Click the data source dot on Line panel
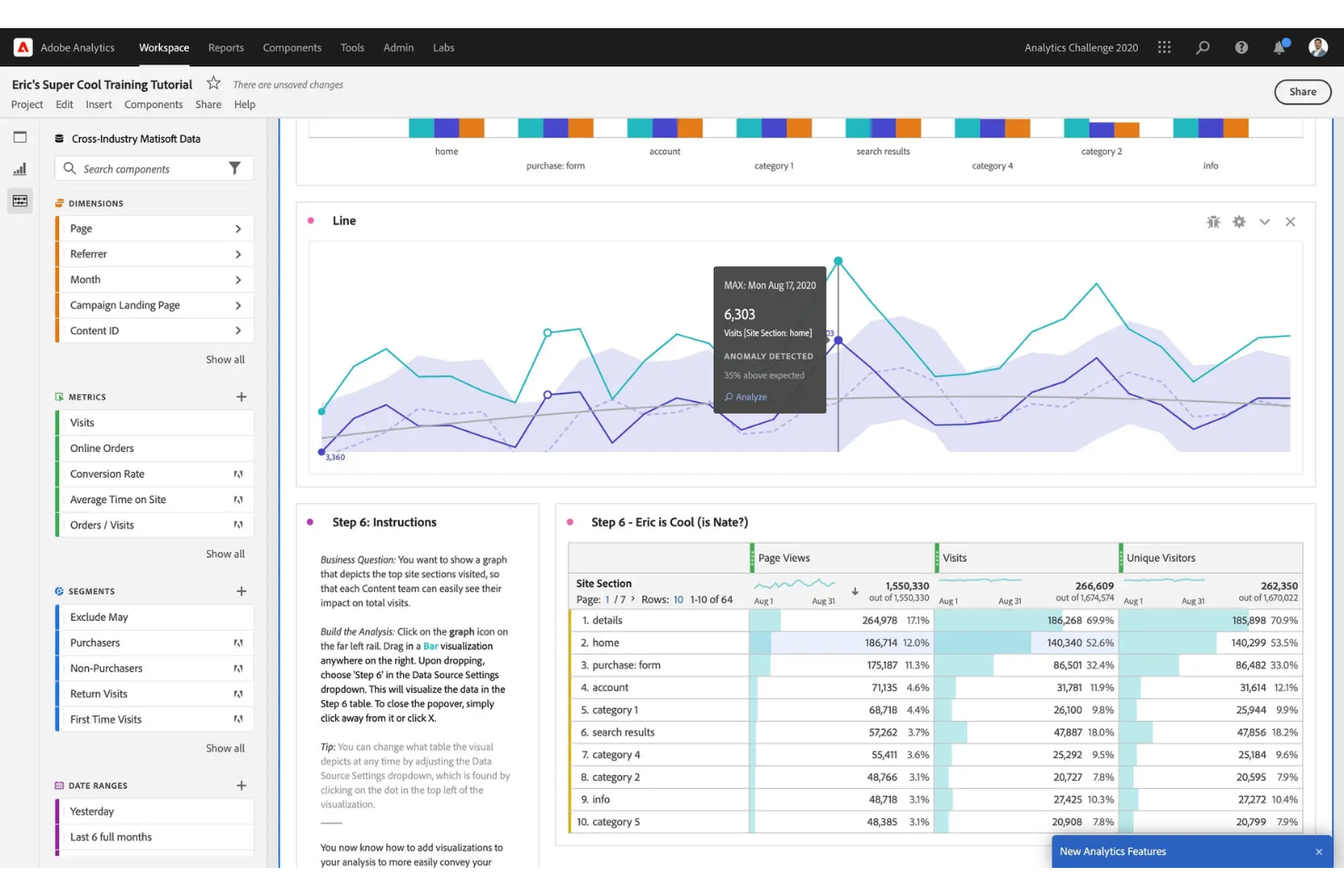 pos(311,221)
